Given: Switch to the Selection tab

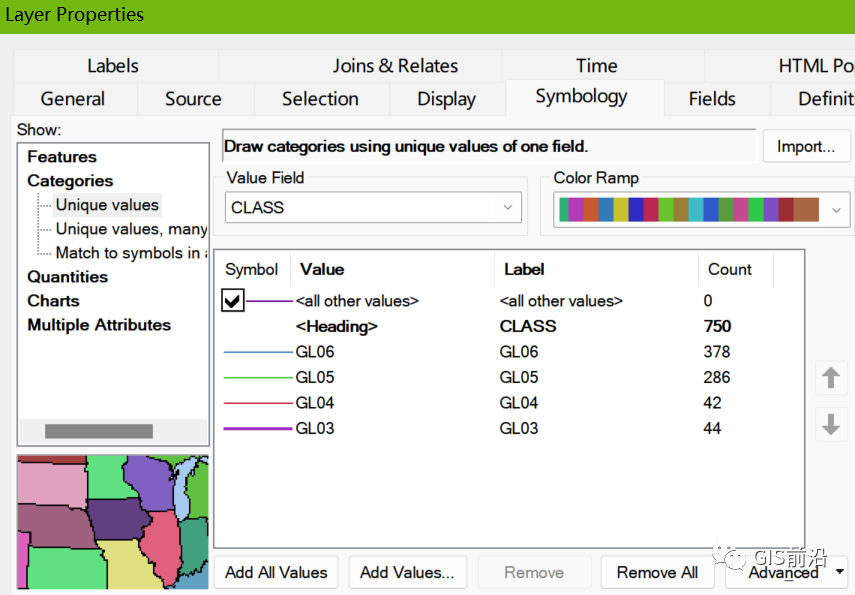Looking at the screenshot, I should 320,99.
